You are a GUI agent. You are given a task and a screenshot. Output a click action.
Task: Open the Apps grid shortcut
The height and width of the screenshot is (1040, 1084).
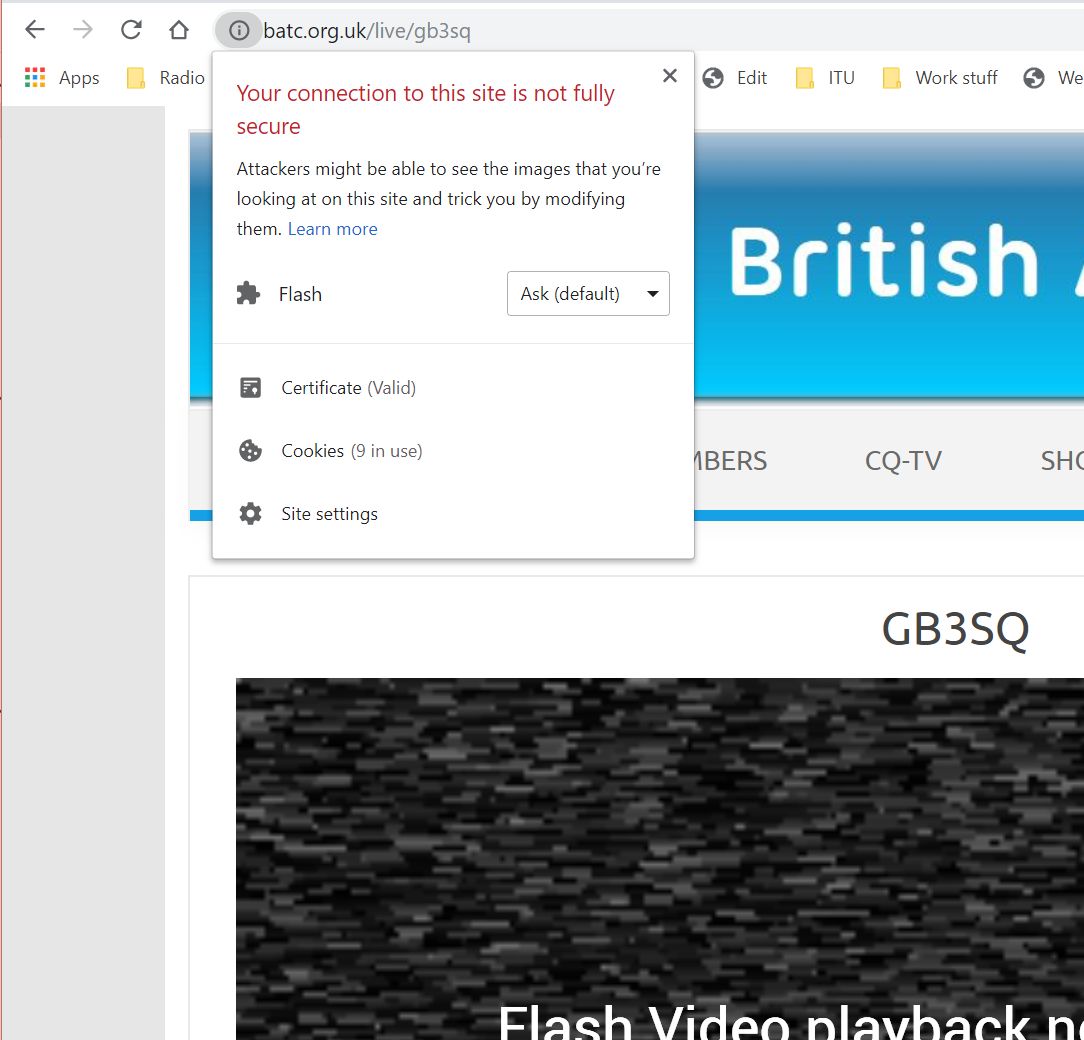(x=62, y=77)
